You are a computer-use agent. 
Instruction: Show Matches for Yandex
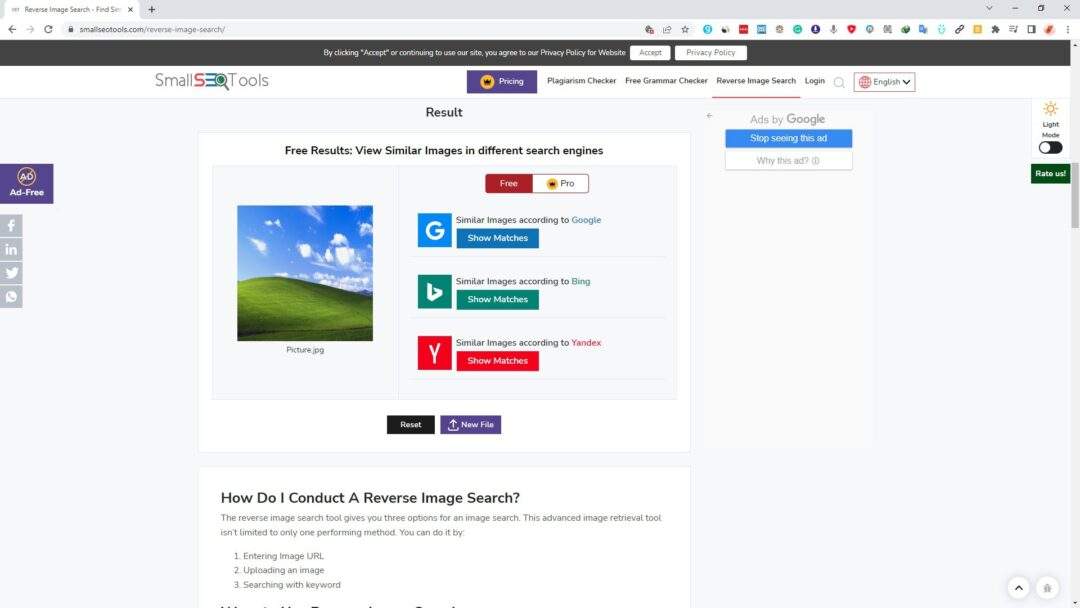(497, 361)
